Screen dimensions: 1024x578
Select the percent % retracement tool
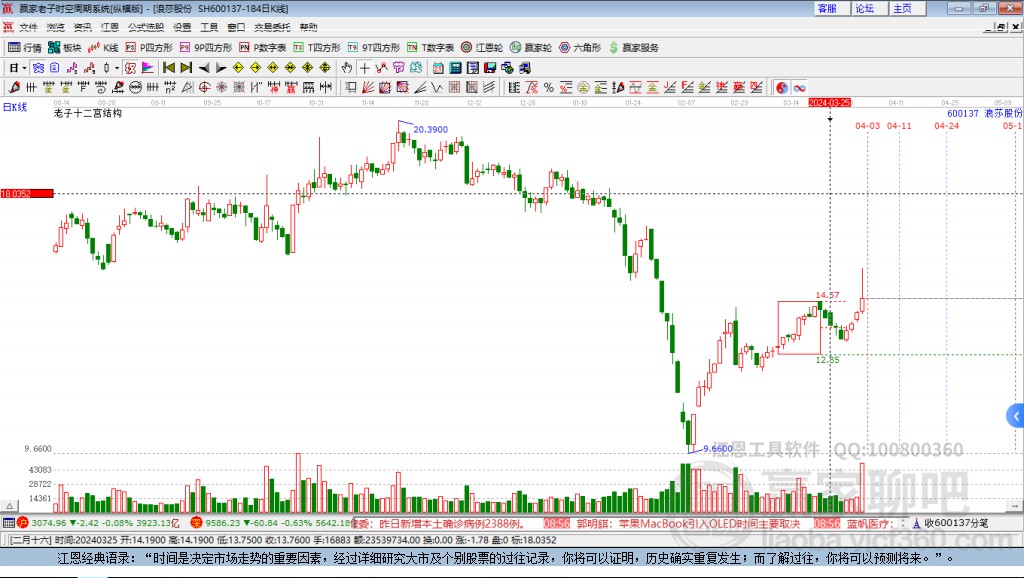click(549, 88)
